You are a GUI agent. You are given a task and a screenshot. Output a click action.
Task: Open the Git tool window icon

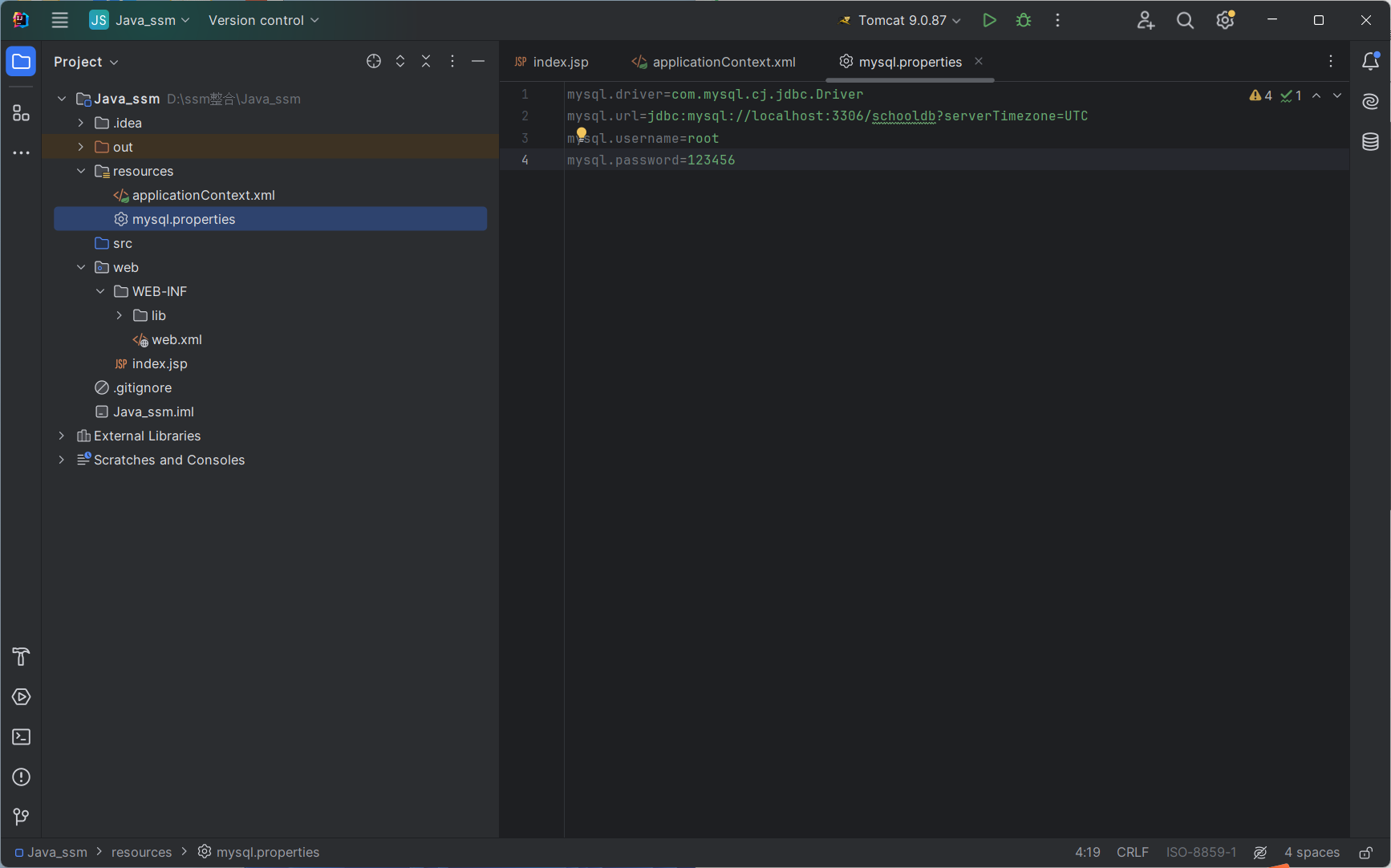pos(22,817)
